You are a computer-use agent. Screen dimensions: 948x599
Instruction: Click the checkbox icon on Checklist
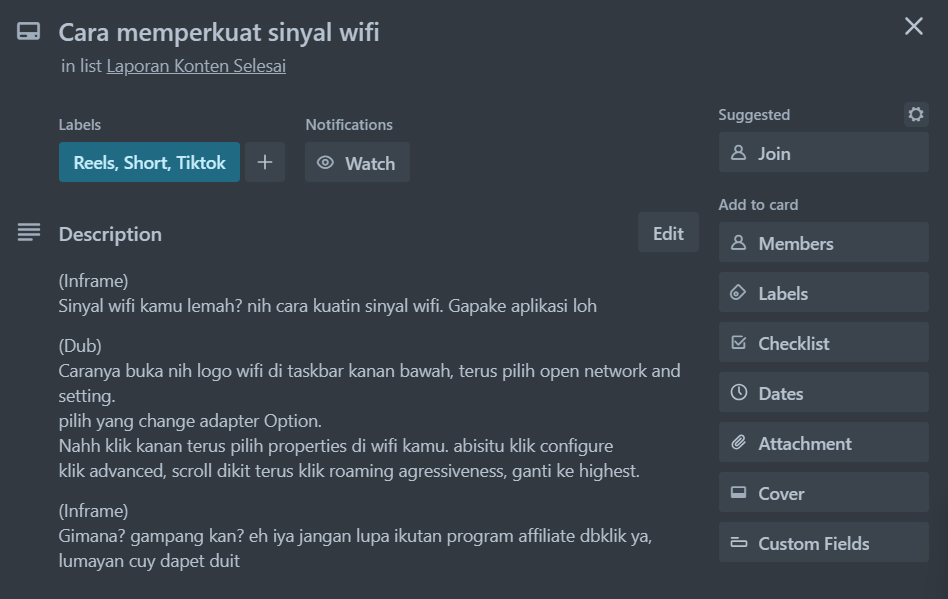[739, 343]
